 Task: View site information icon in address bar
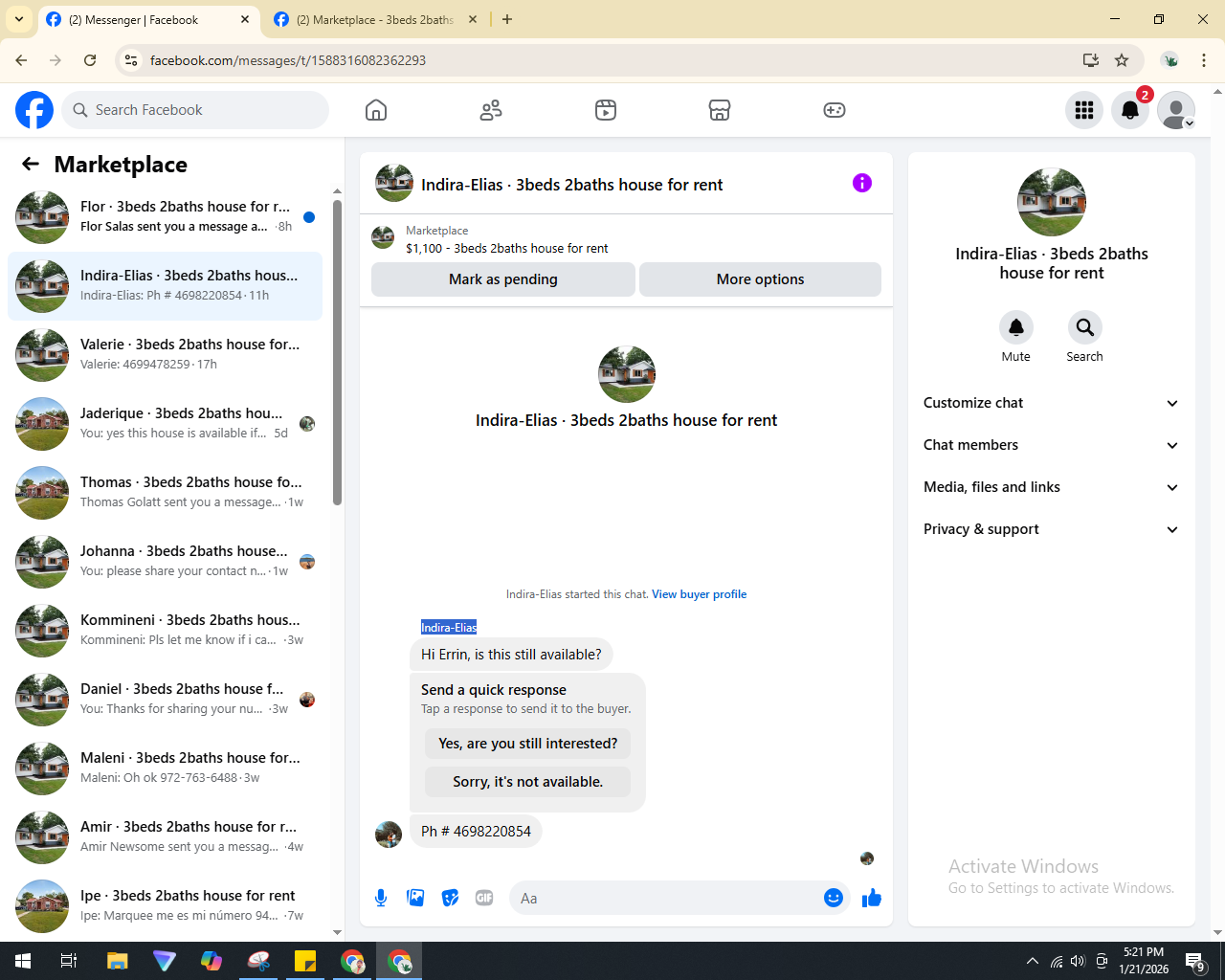point(132,60)
